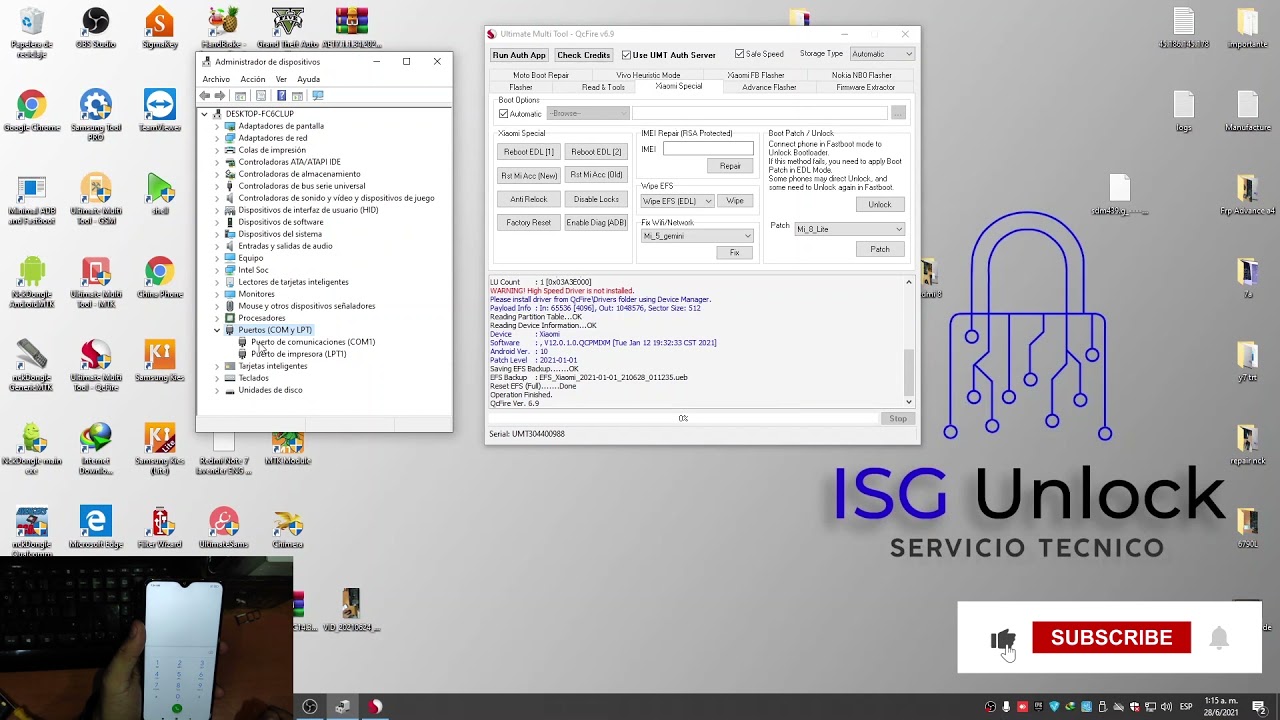Image resolution: width=1280 pixels, height=720 pixels.
Task: Open the SigmaKey desktop icon
Action: point(160,28)
